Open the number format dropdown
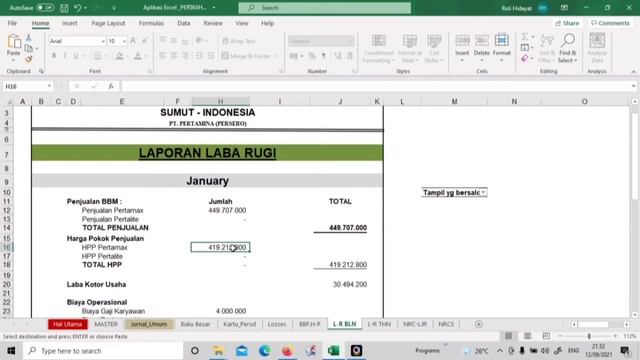This screenshot has width=640, height=360. pos(351,41)
